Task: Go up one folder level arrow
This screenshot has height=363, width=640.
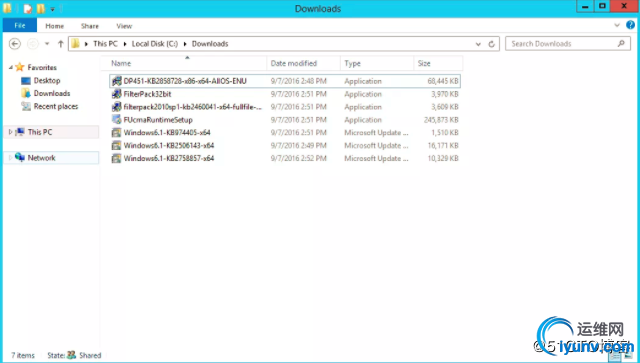Action: click(60, 44)
